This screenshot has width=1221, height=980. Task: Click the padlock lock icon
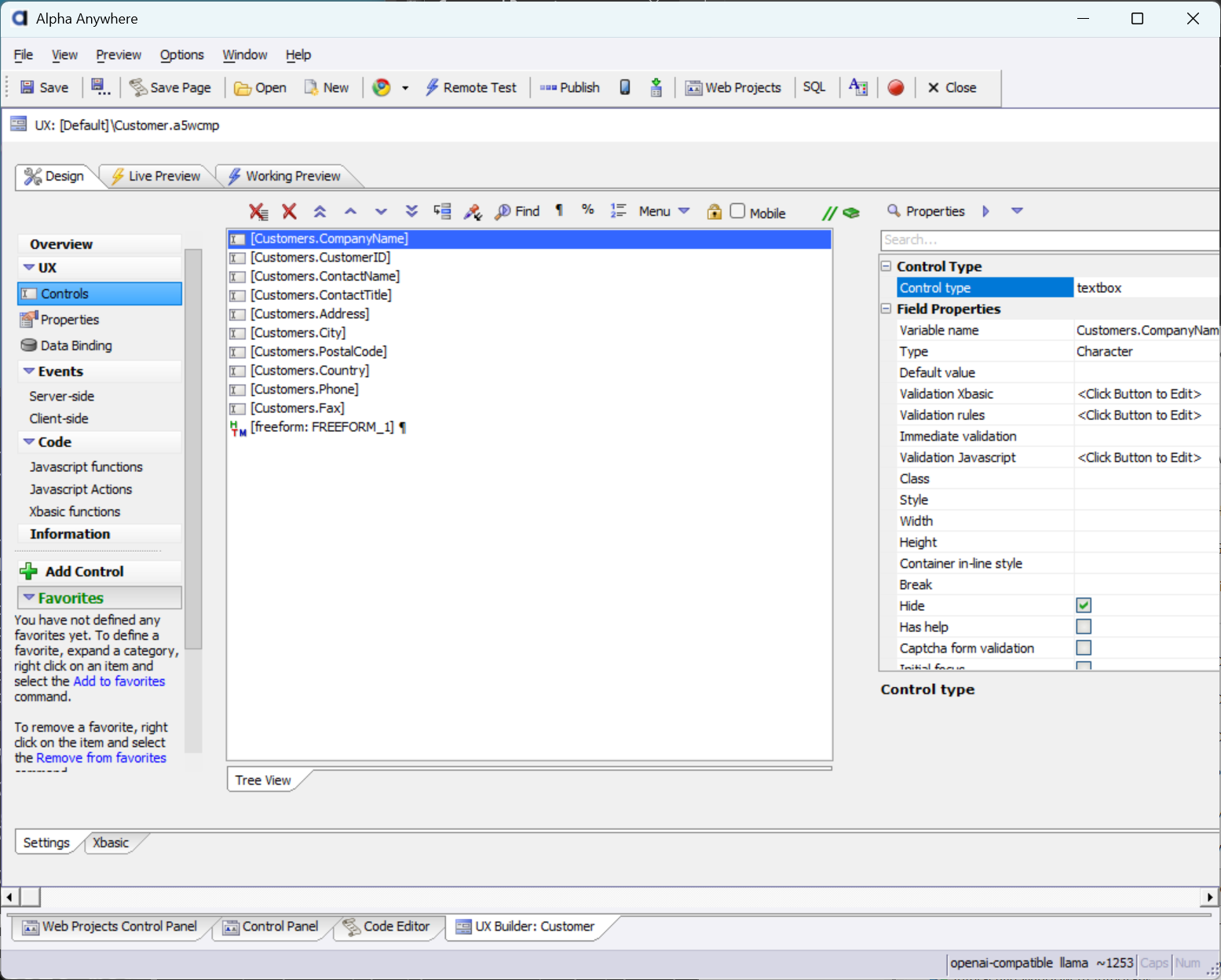tap(714, 211)
